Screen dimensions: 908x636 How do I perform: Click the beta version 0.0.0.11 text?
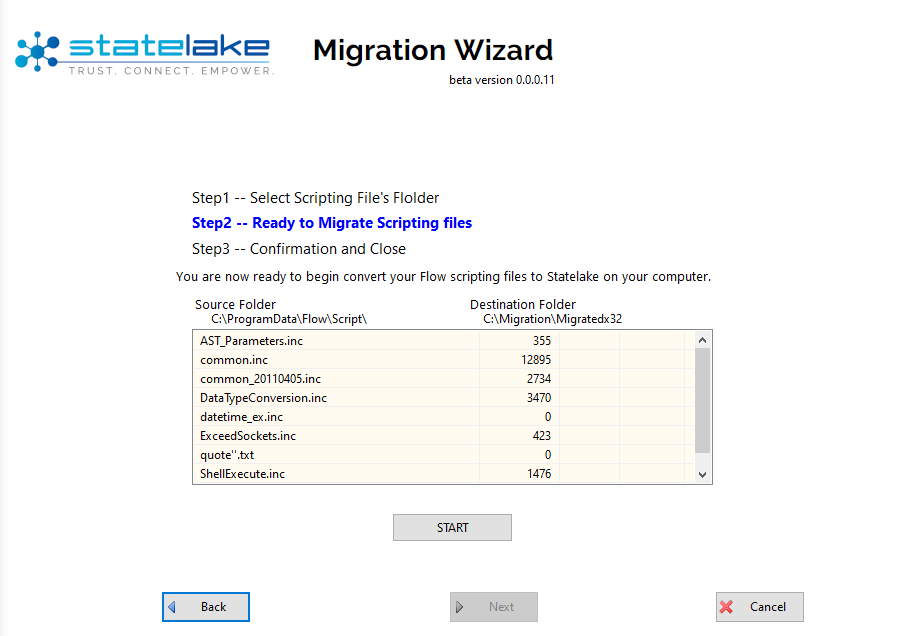pyautogui.click(x=501, y=80)
